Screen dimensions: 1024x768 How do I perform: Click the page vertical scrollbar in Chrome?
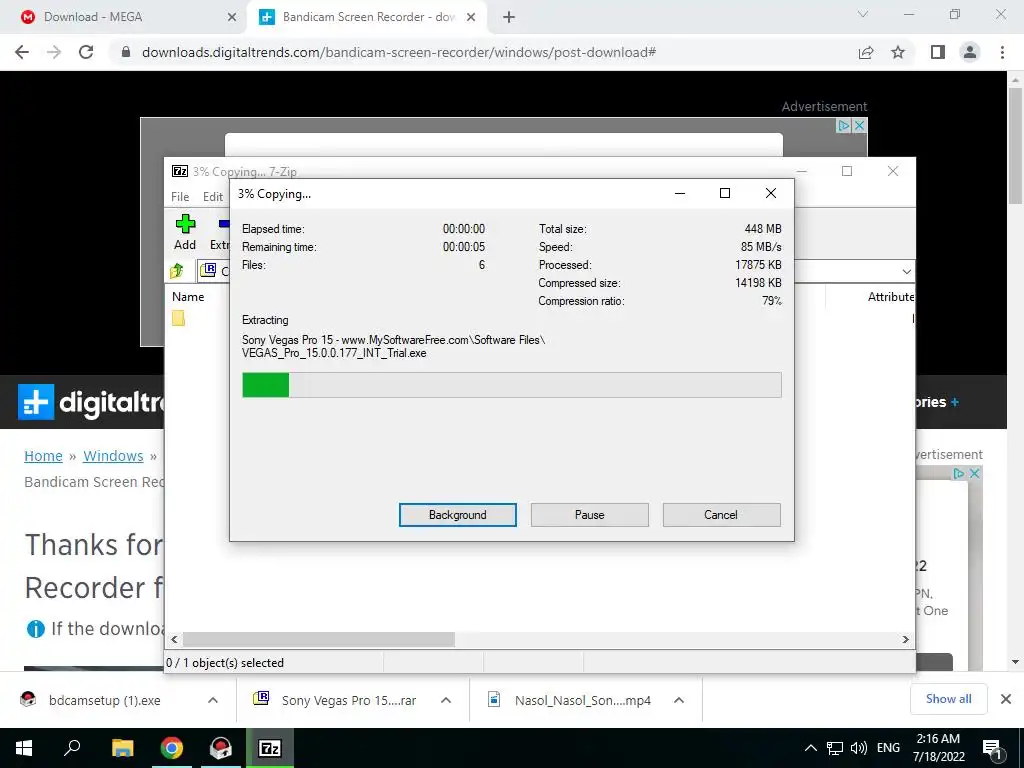click(1015, 147)
